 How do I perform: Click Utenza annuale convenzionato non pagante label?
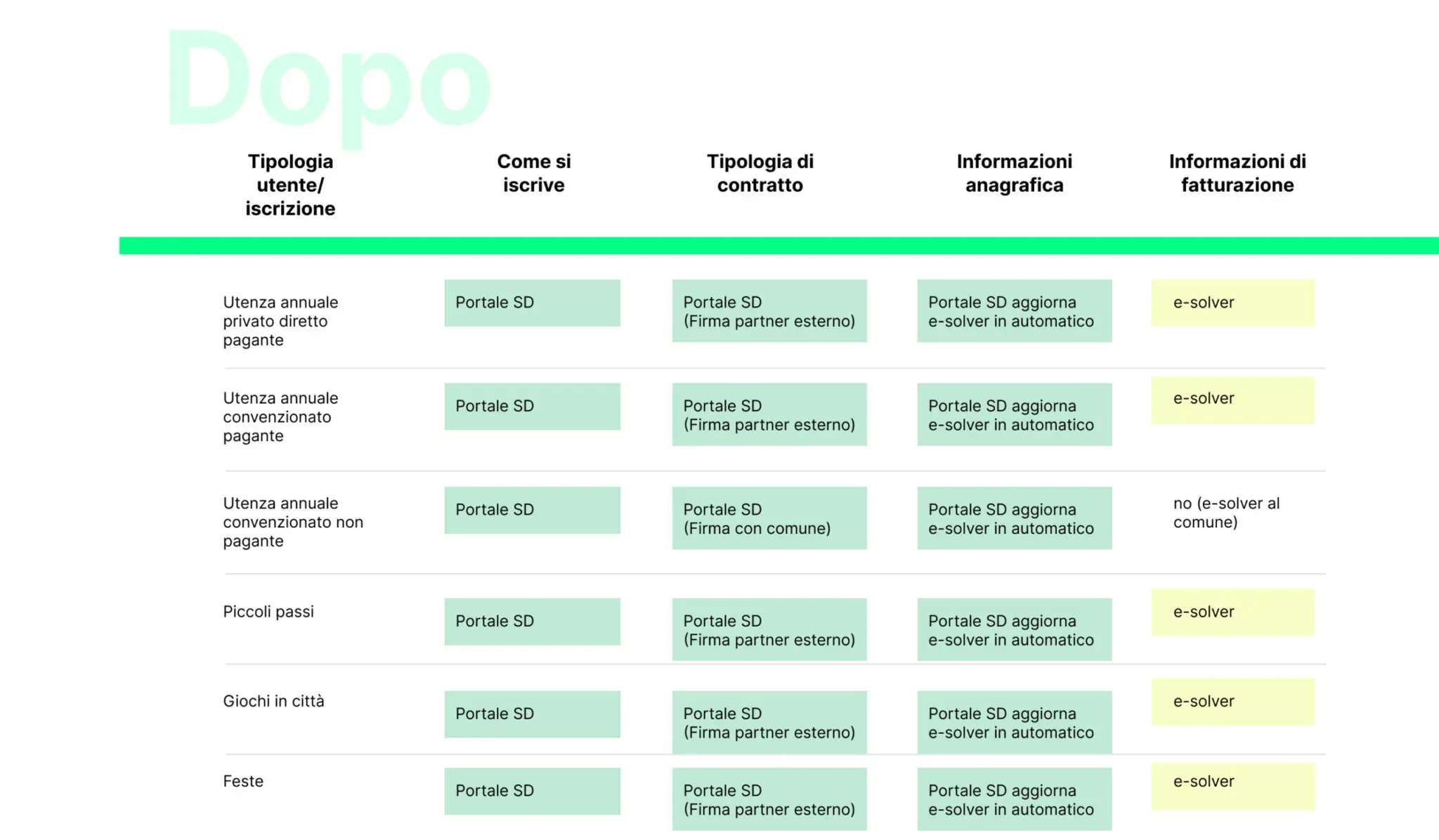tap(293, 523)
